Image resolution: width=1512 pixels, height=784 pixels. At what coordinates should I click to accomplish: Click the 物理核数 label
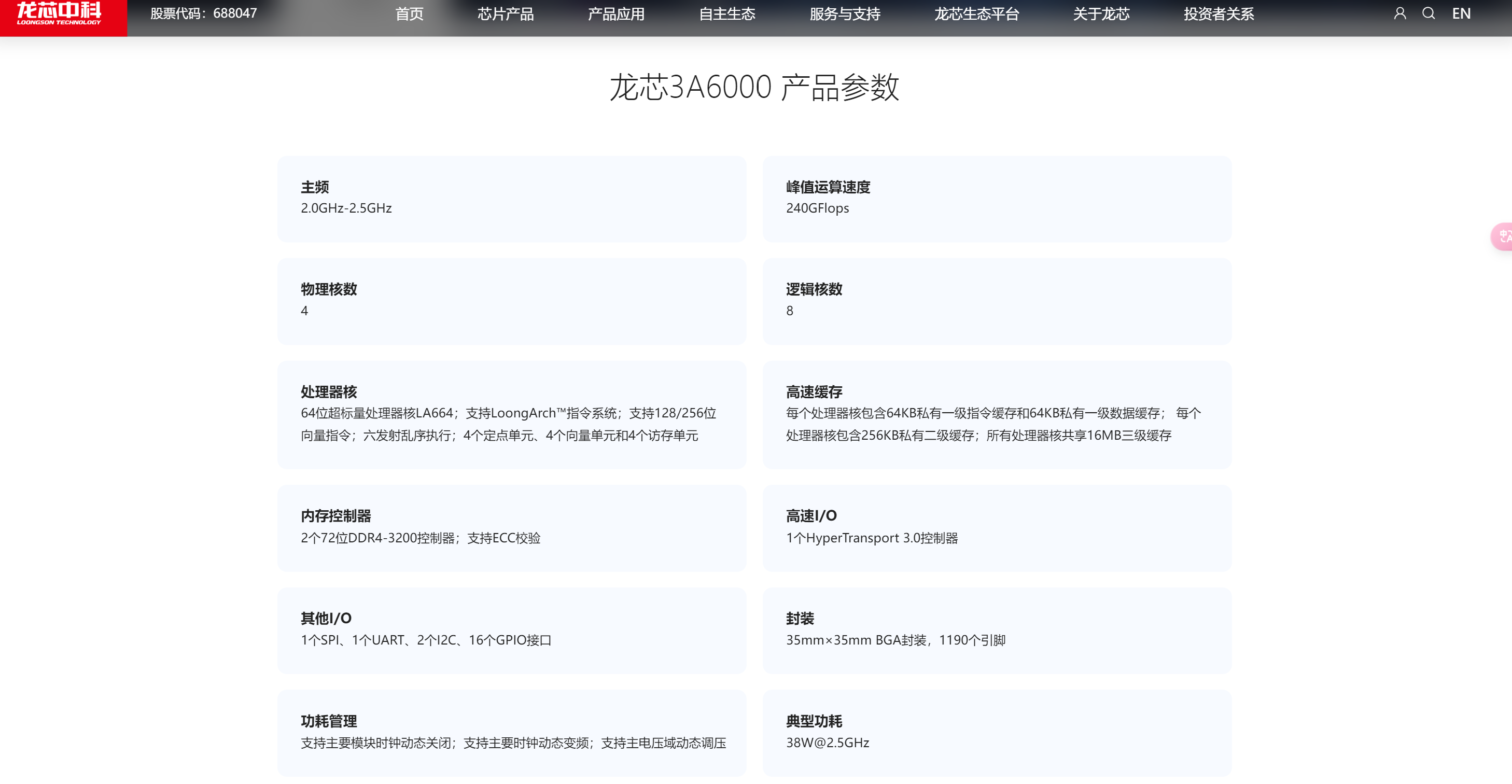coord(329,289)
